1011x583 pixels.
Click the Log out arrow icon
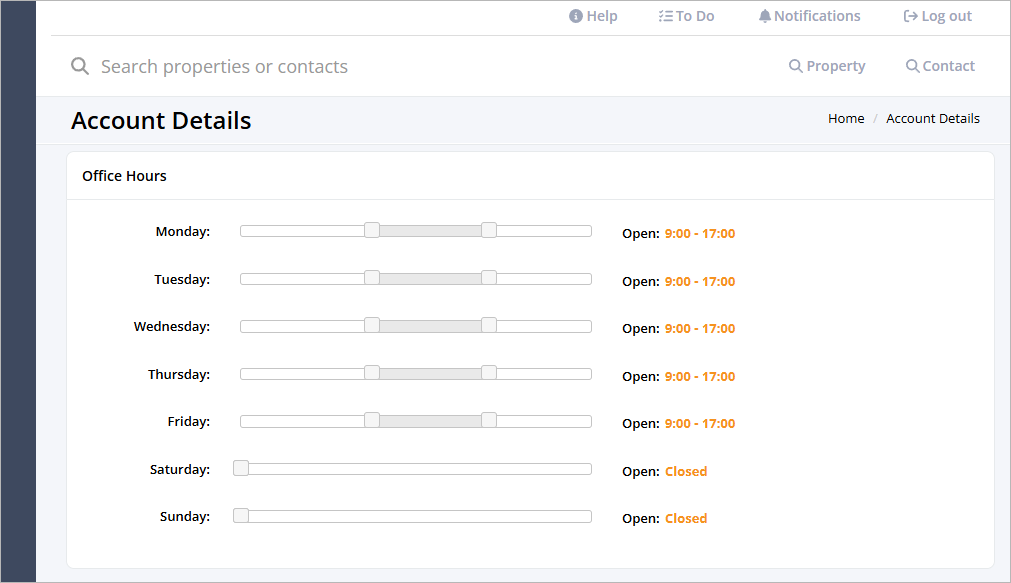tap(909, 15)
